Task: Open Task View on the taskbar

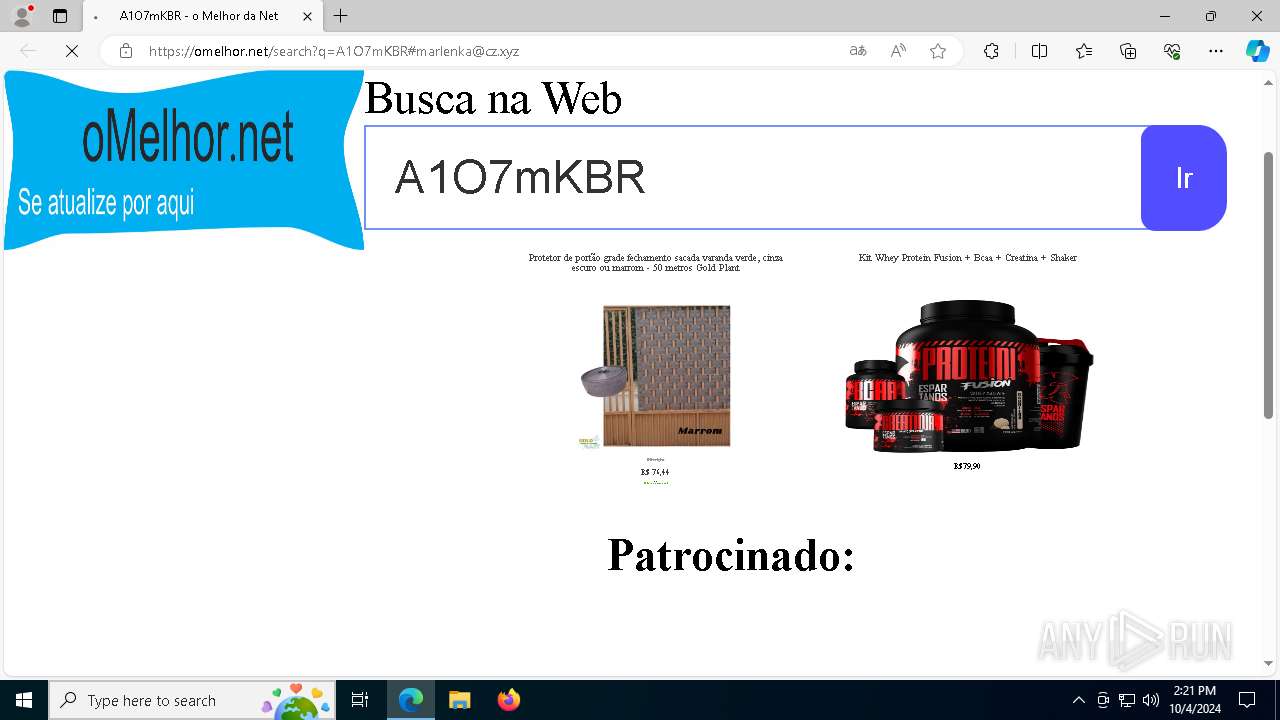Action: 360,700
